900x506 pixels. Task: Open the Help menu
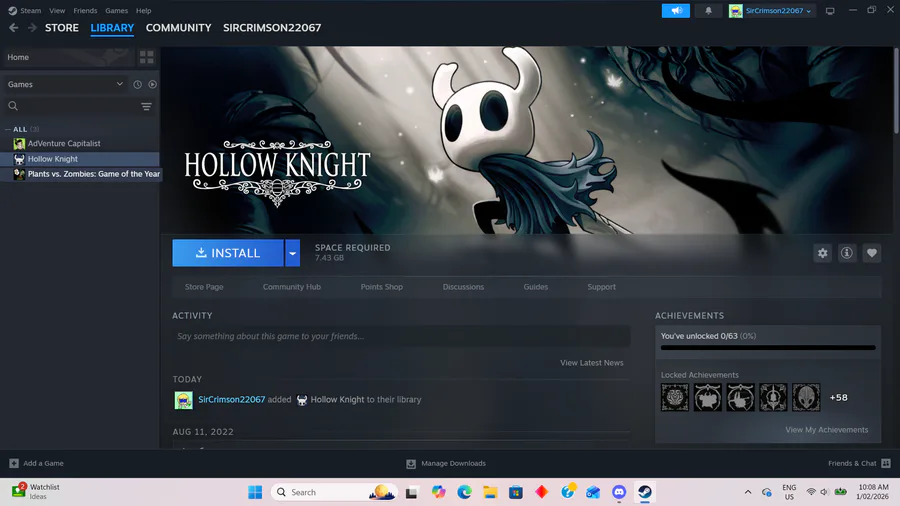pyautogui.click(x=143, y=10)
